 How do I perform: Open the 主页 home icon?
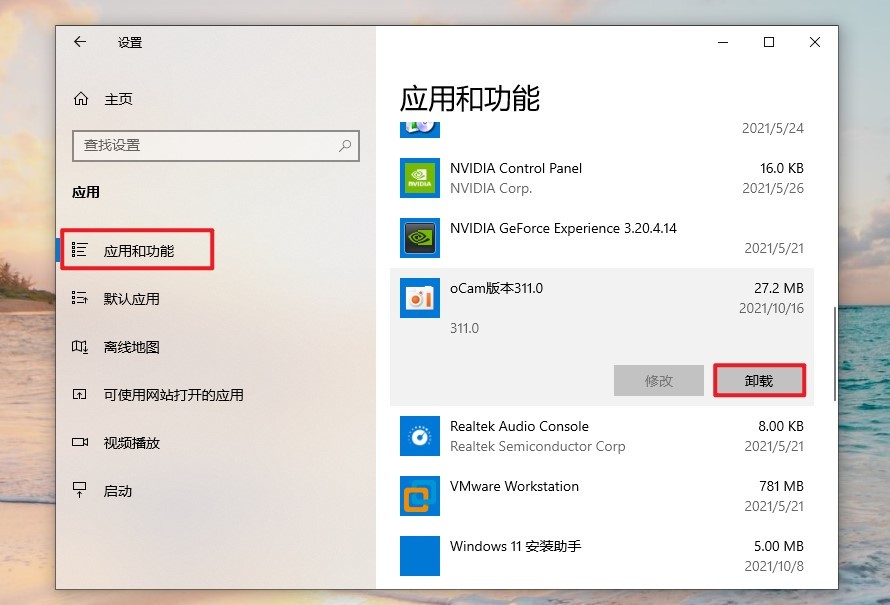[81, 99]
